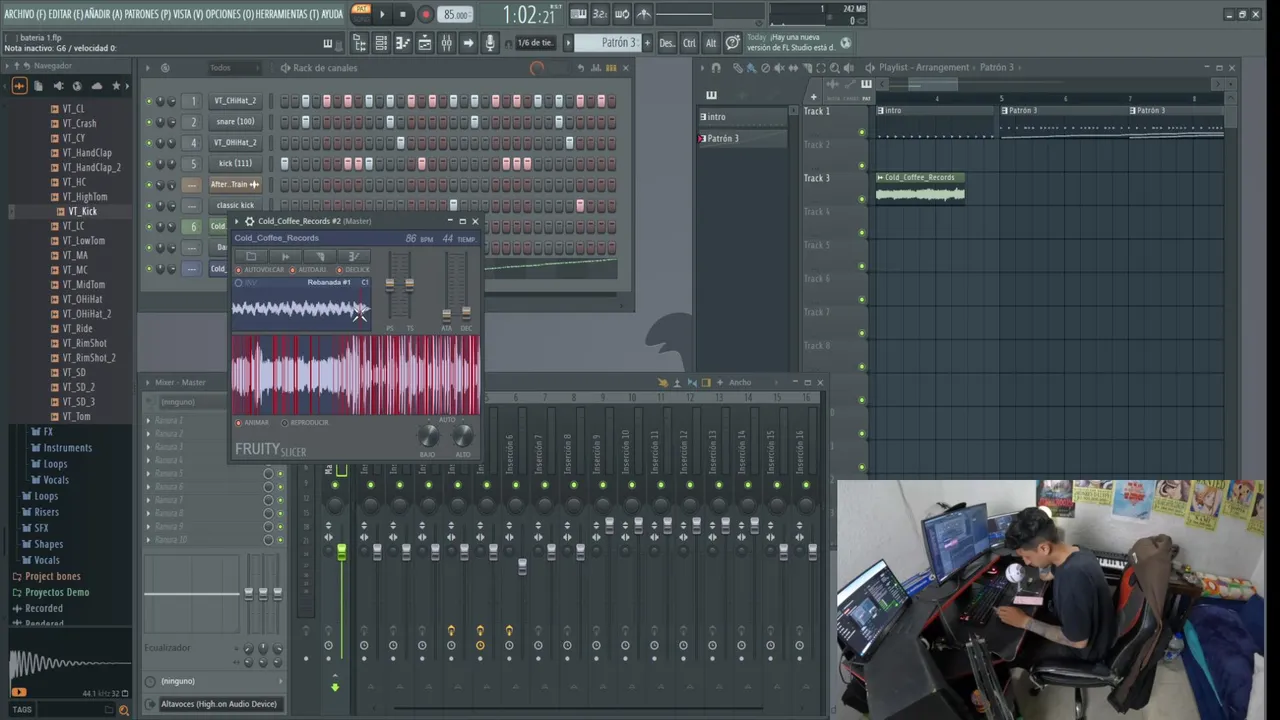The image size is (1280, 720).
Task: Select VT_Crash in the browser
Action: [79, 123]
